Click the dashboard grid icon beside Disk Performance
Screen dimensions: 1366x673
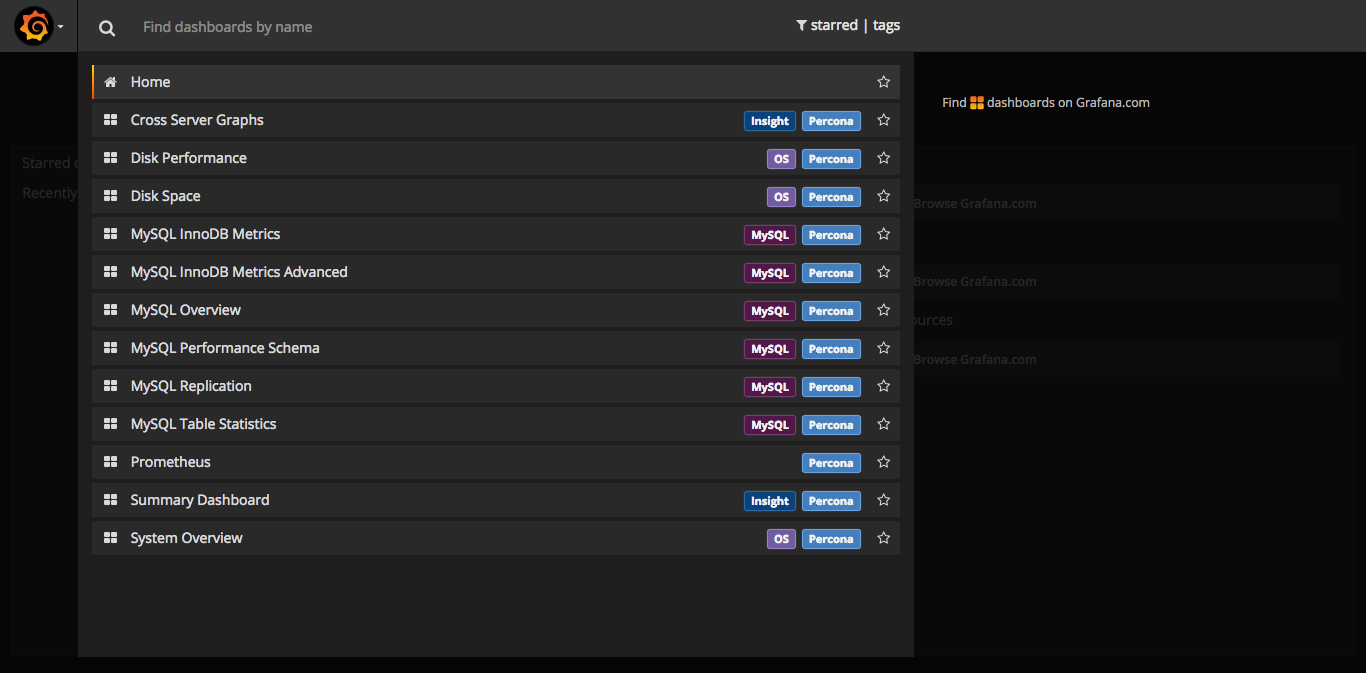pos(110,157)
